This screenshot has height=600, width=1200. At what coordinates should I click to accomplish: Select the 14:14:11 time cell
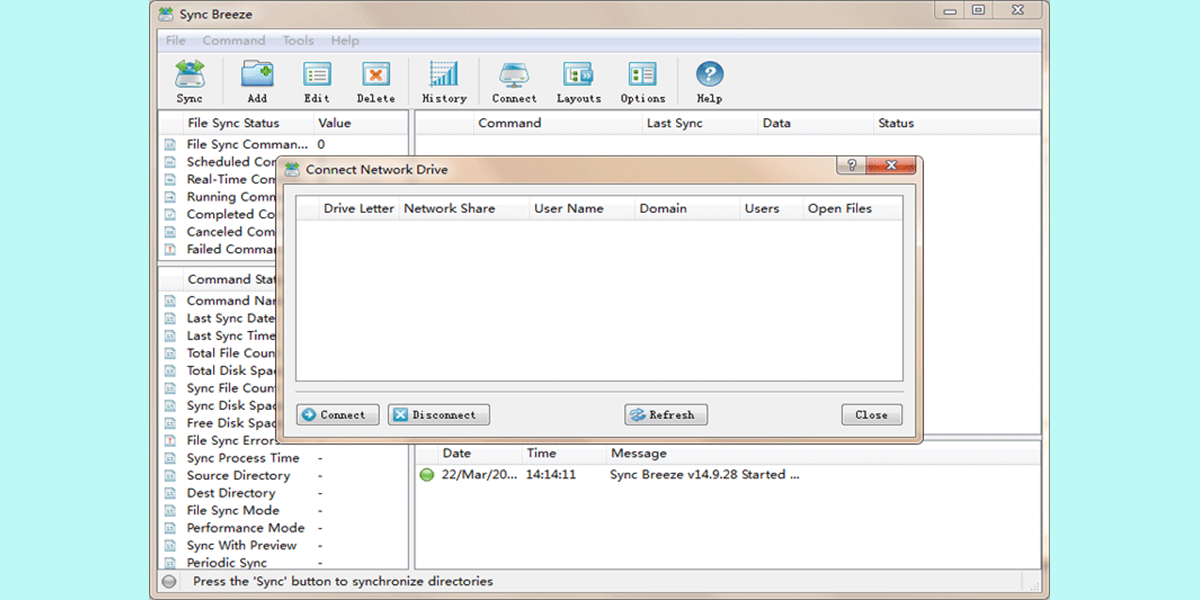tap(551, 475)
